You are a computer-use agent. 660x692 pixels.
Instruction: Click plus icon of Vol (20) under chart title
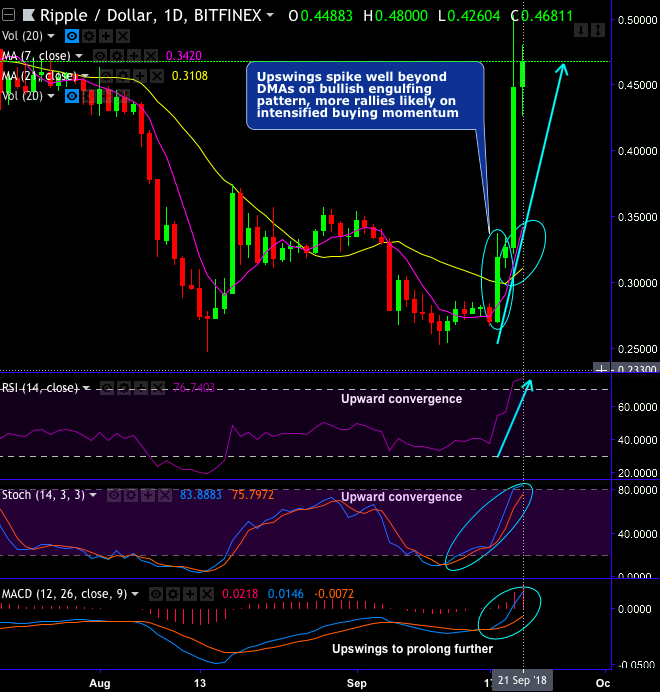click(x=106, y=36)
